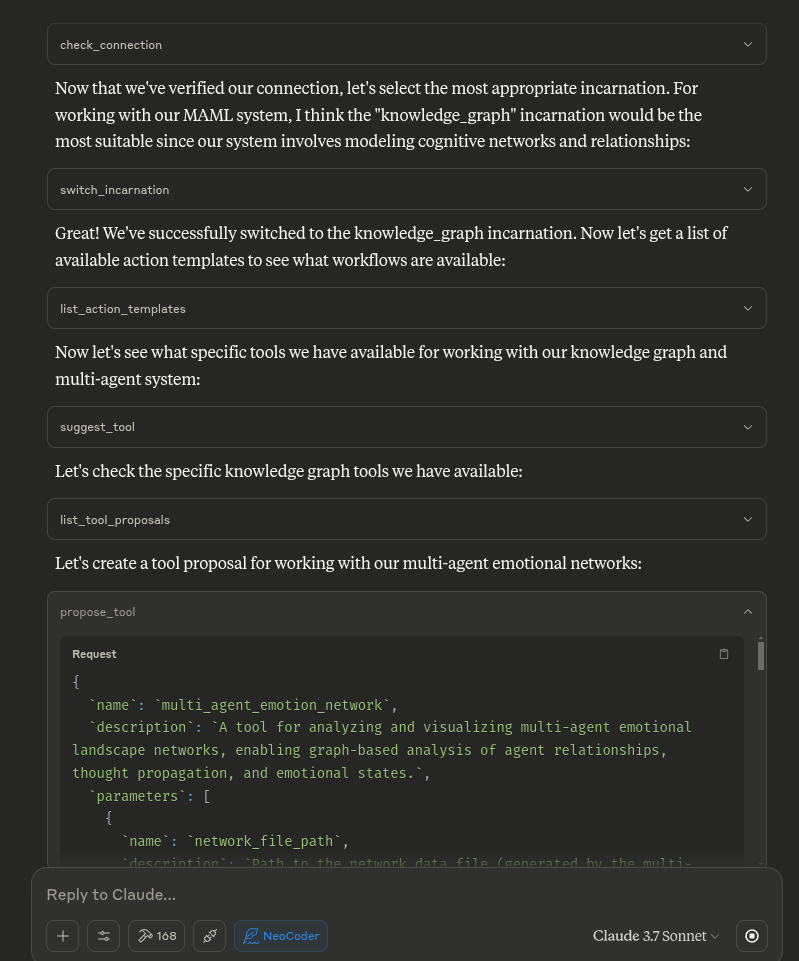The height and width of the screenshot is (961, 799).
Task: Click the 168 token counter icon
Action: pos(156,936)
